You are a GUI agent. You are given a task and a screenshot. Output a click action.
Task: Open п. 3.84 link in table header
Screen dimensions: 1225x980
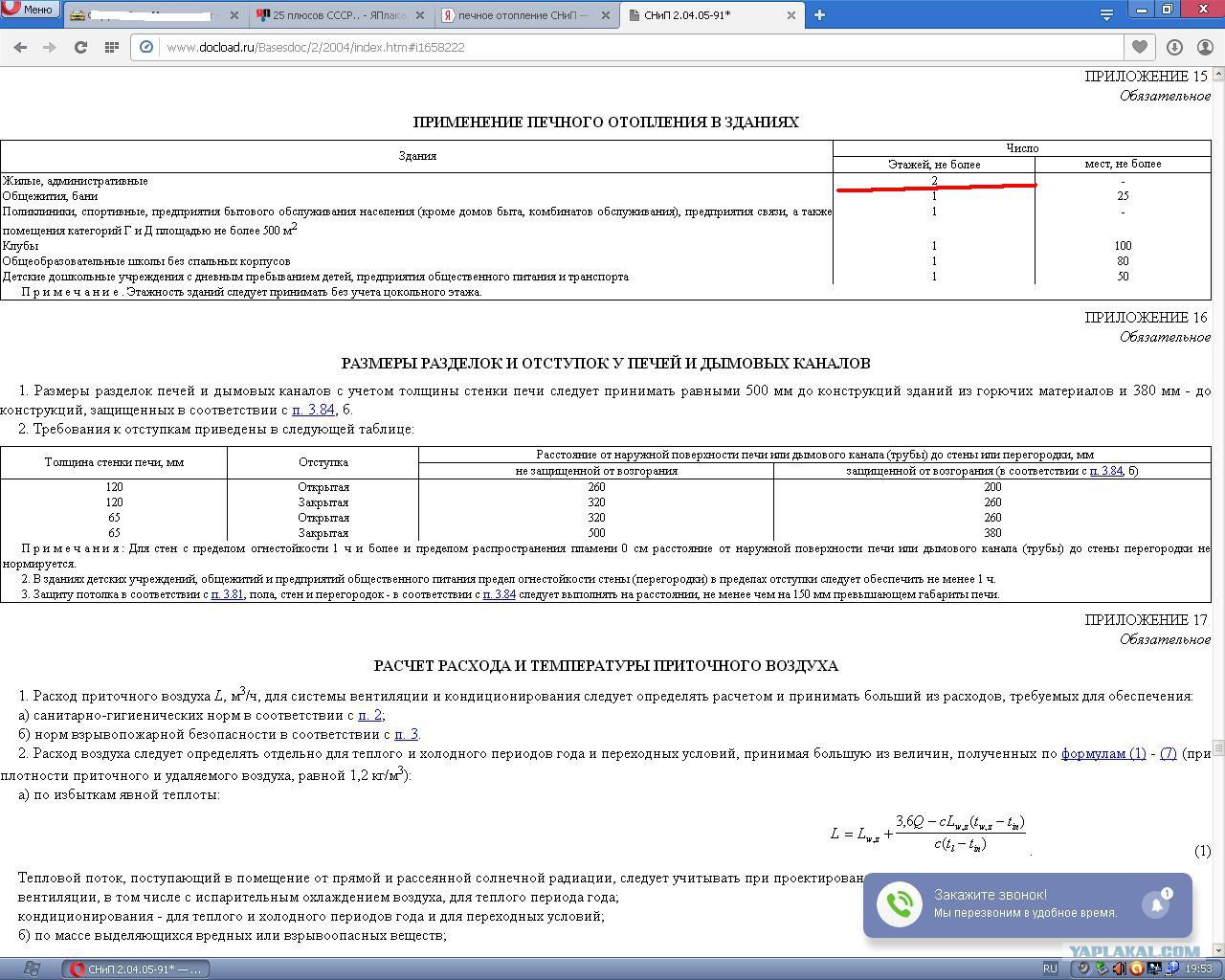[x=1105, y=471]
